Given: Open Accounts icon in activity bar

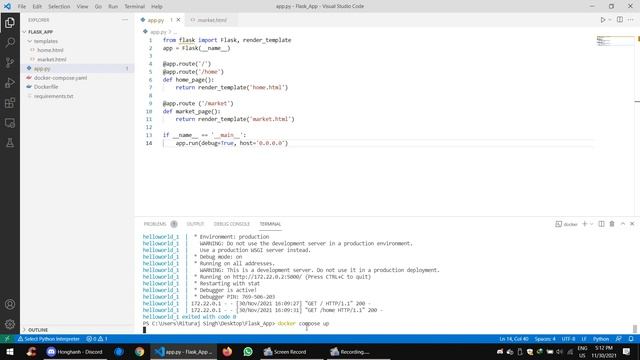Looking at the screenshot, I should click(x=10, y=304).
